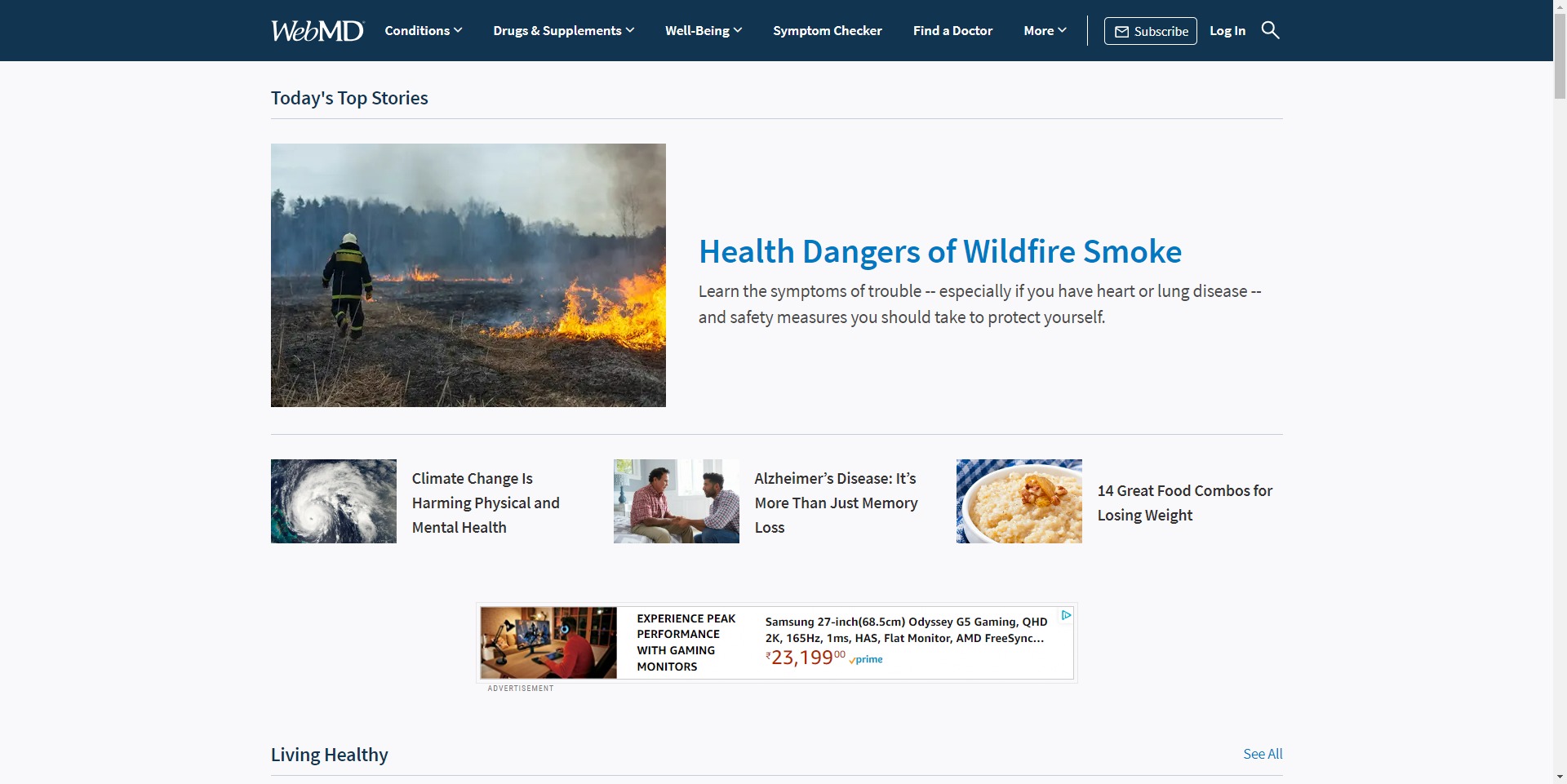Click See All for Living Healthy
The width and height of the screenshot is (1567, 784).
[1262, 754]
